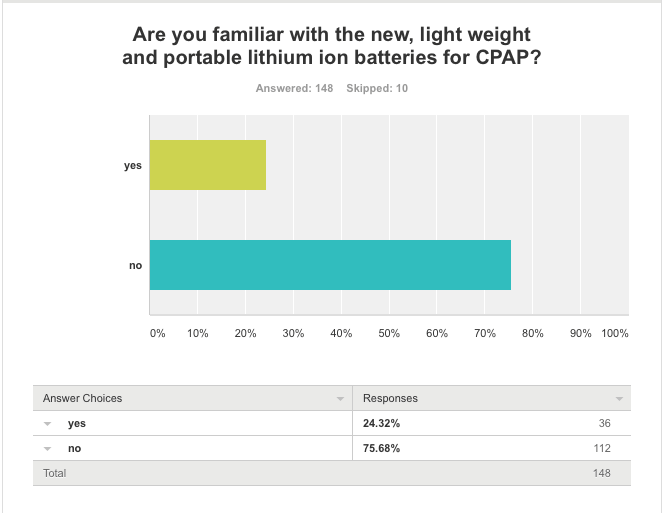Image resolution: width=663 pixels, height=513 pixels.
Task: Click the Skipped: 10 text
Action: coord(377,88)
